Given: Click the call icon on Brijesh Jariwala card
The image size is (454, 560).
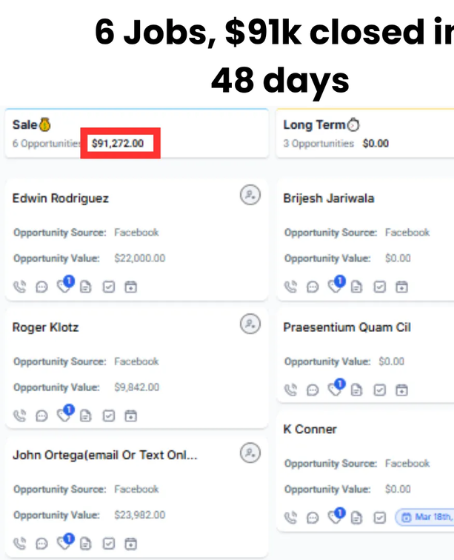Looking at the screenshot, I should (x=291, y=287).
